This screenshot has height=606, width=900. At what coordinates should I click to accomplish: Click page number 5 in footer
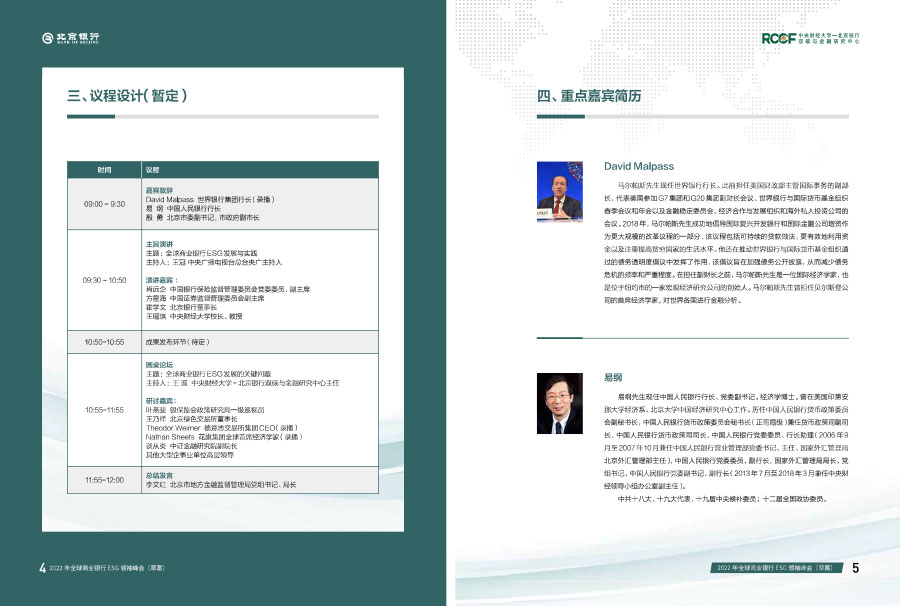pyautogui.click(x=856, y=568)
